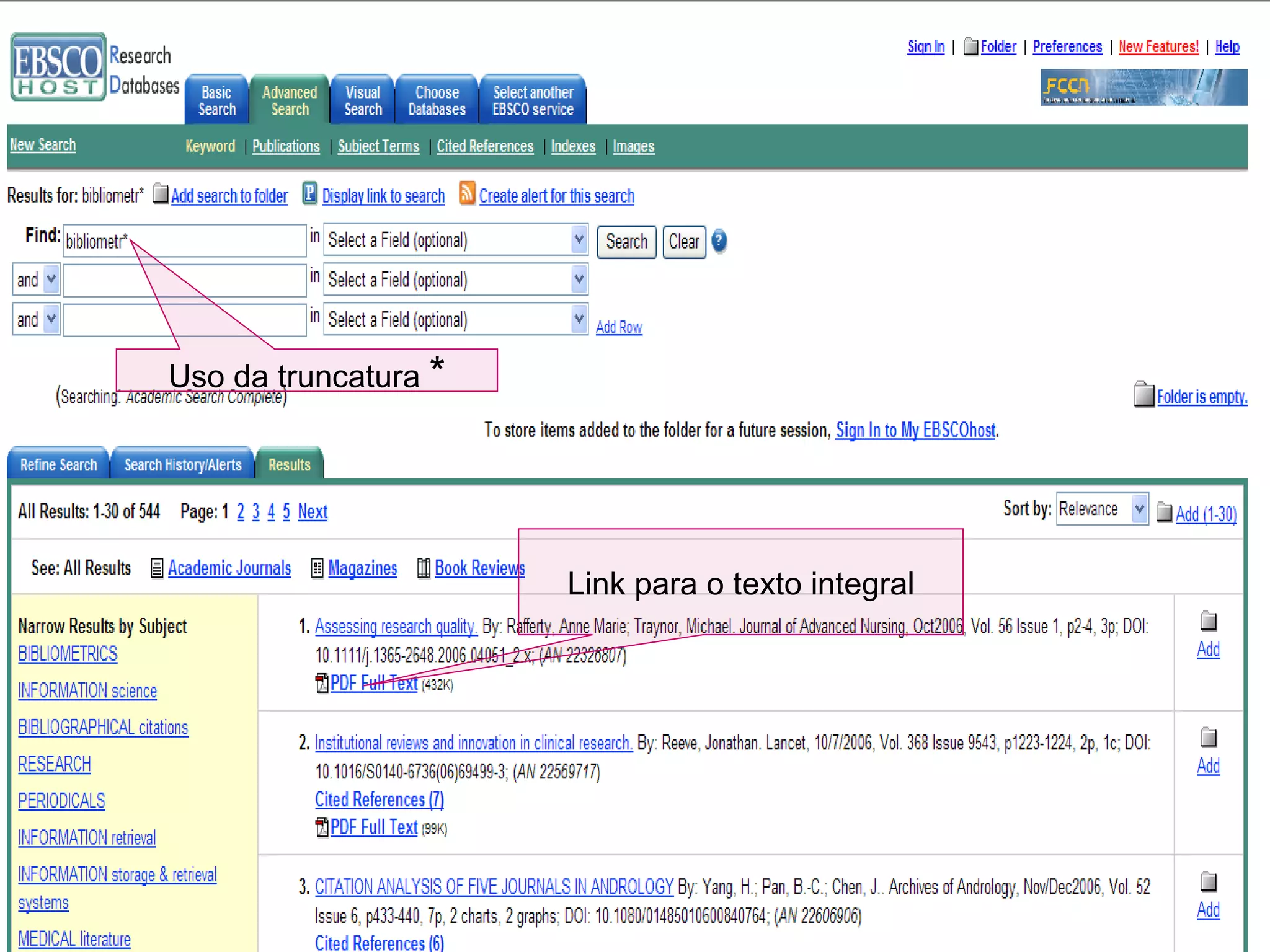The image size is (1270, 952).
Task: Click the permalink icon beside Display link to search
Action: pyautogui.click(x=310, y=193)
